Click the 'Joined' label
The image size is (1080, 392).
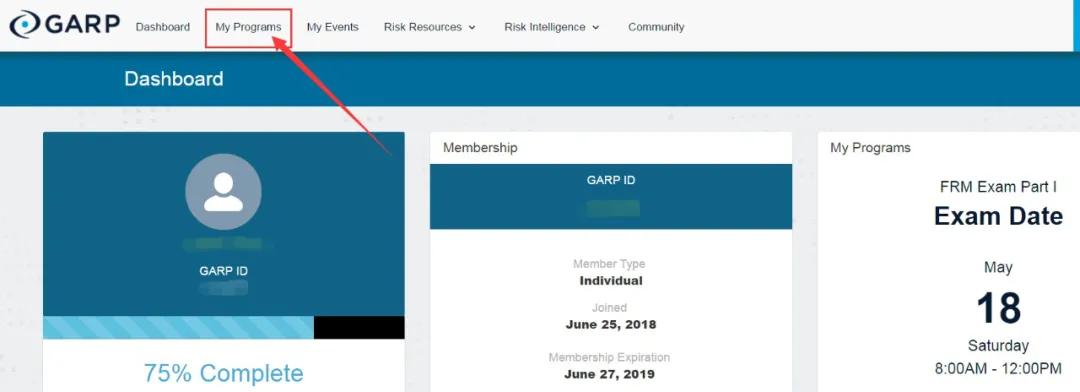609,308
